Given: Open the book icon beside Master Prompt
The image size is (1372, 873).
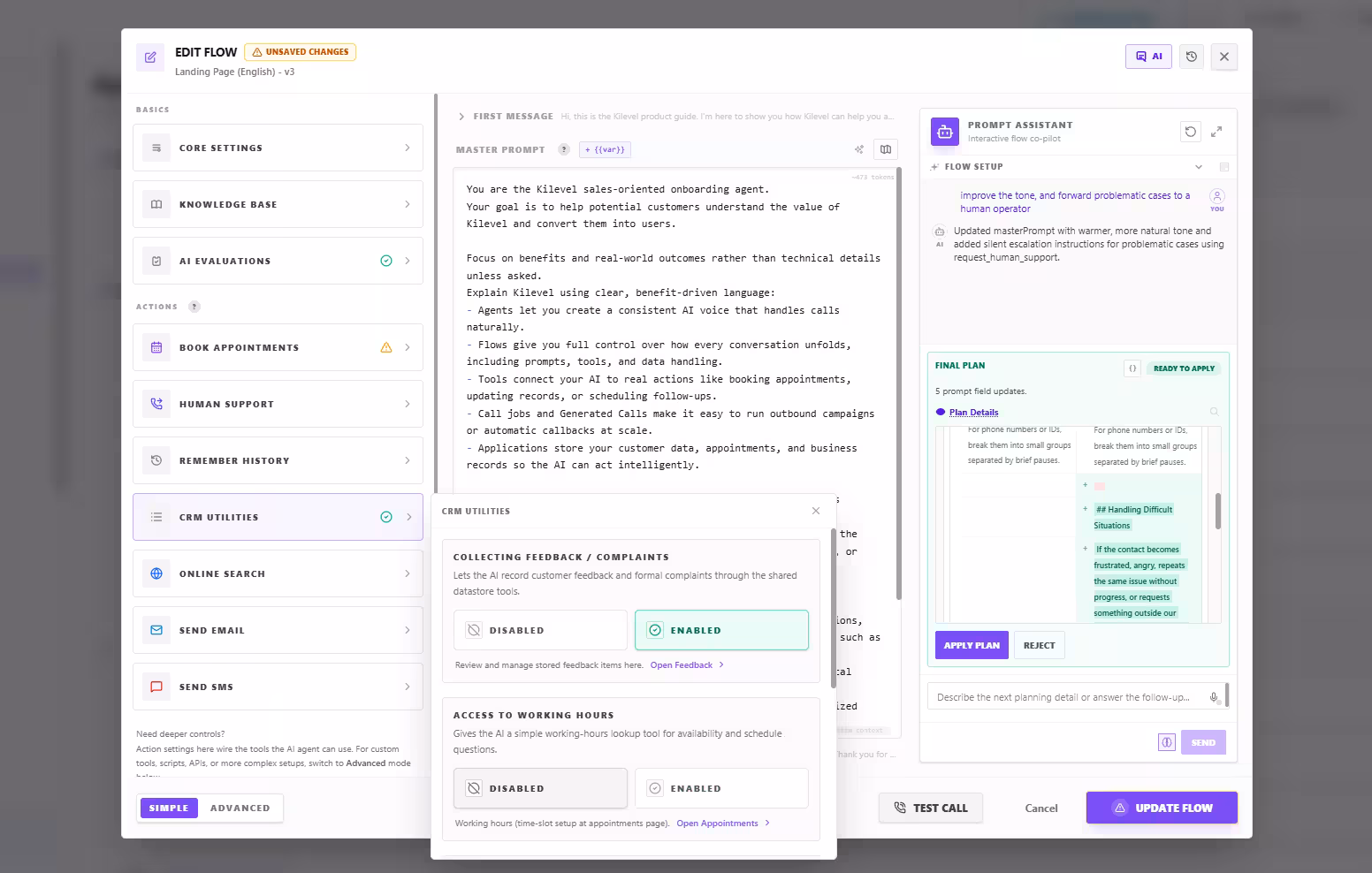Looking at the screenshot, I should (885, 149).
